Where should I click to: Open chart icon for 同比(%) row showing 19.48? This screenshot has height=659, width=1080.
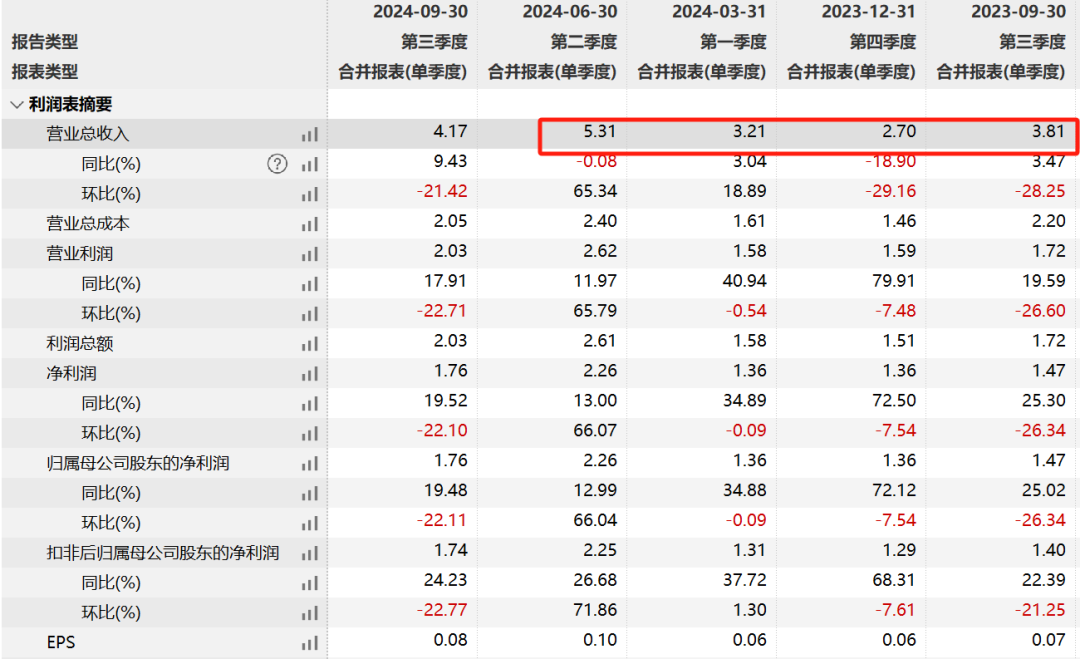[x=310, y=493]
